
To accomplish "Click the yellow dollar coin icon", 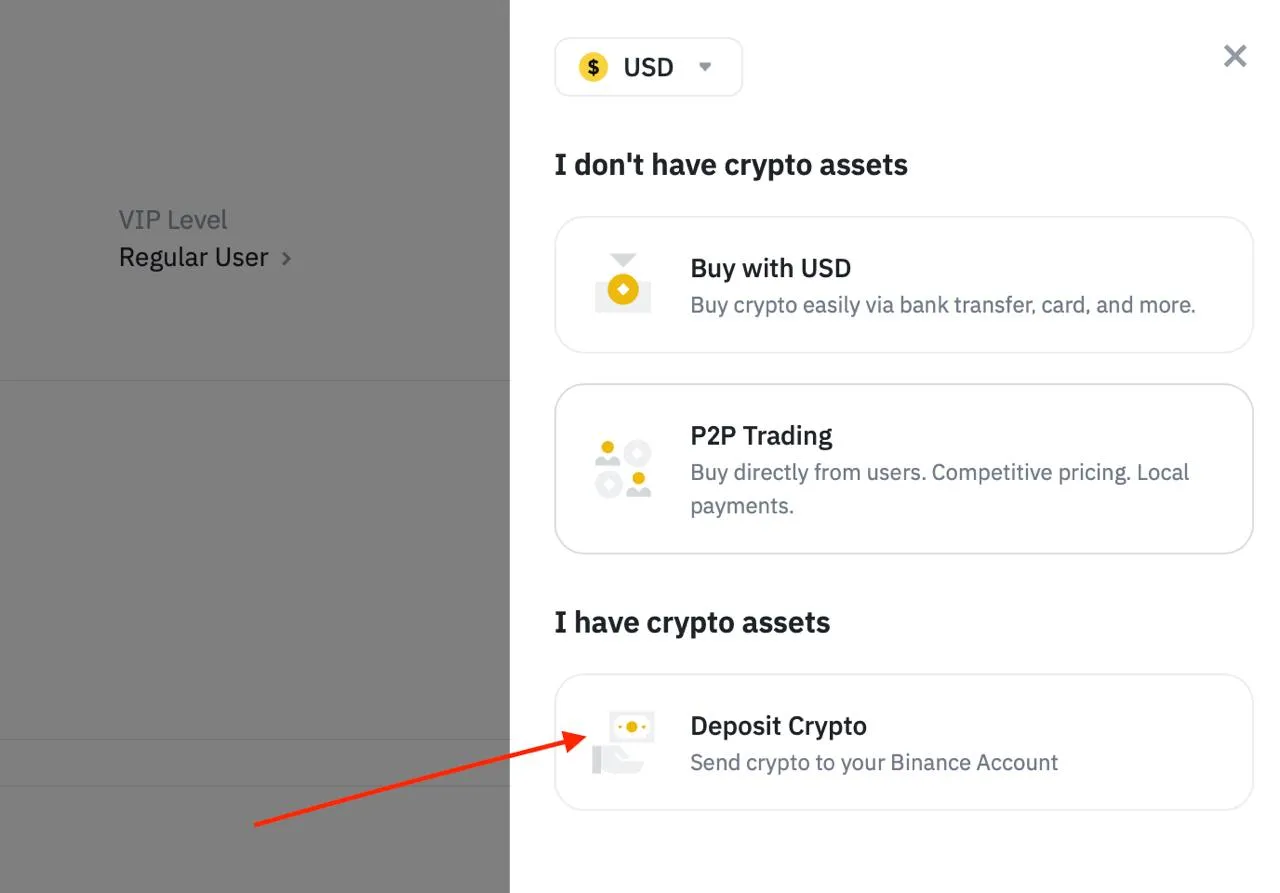I will (593, 67).
